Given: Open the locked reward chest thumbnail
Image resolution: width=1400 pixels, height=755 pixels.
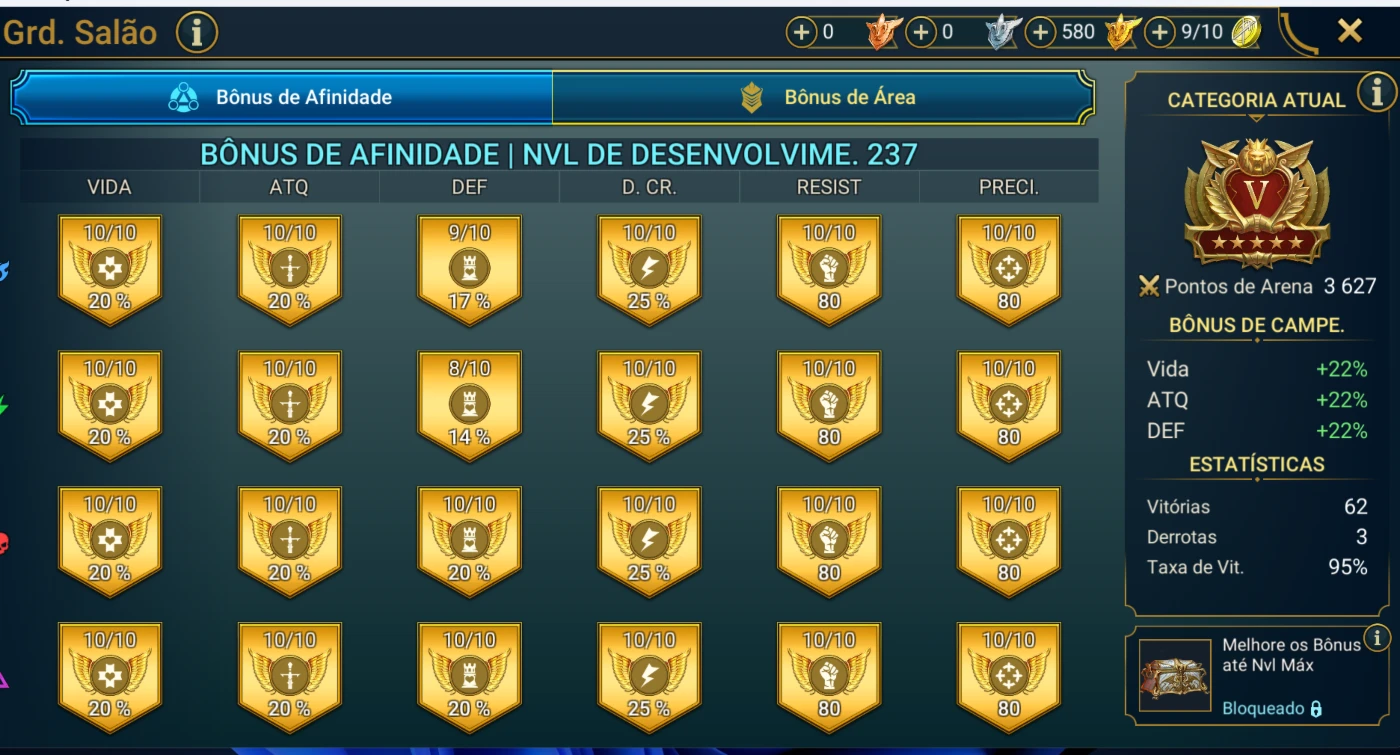Looking at the screenshot, I should [1175, 675].
